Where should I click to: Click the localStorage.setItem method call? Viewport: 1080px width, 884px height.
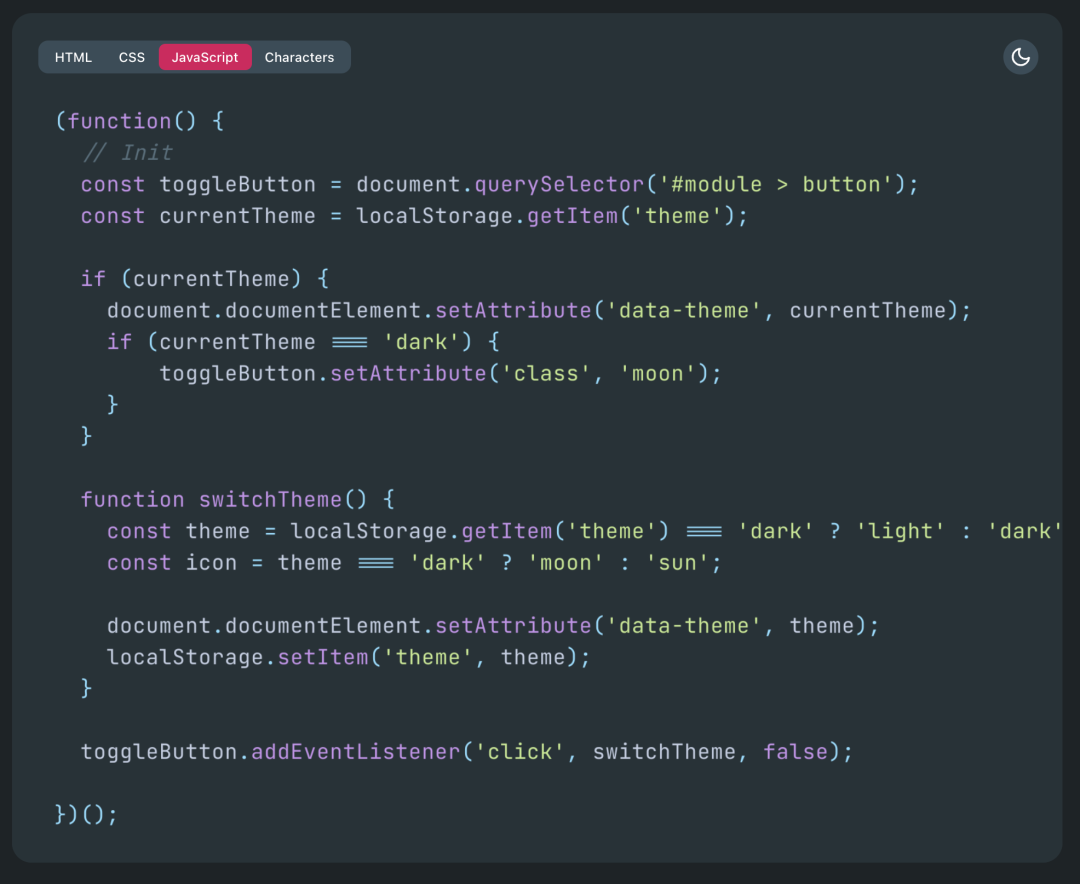coord(323,657)
